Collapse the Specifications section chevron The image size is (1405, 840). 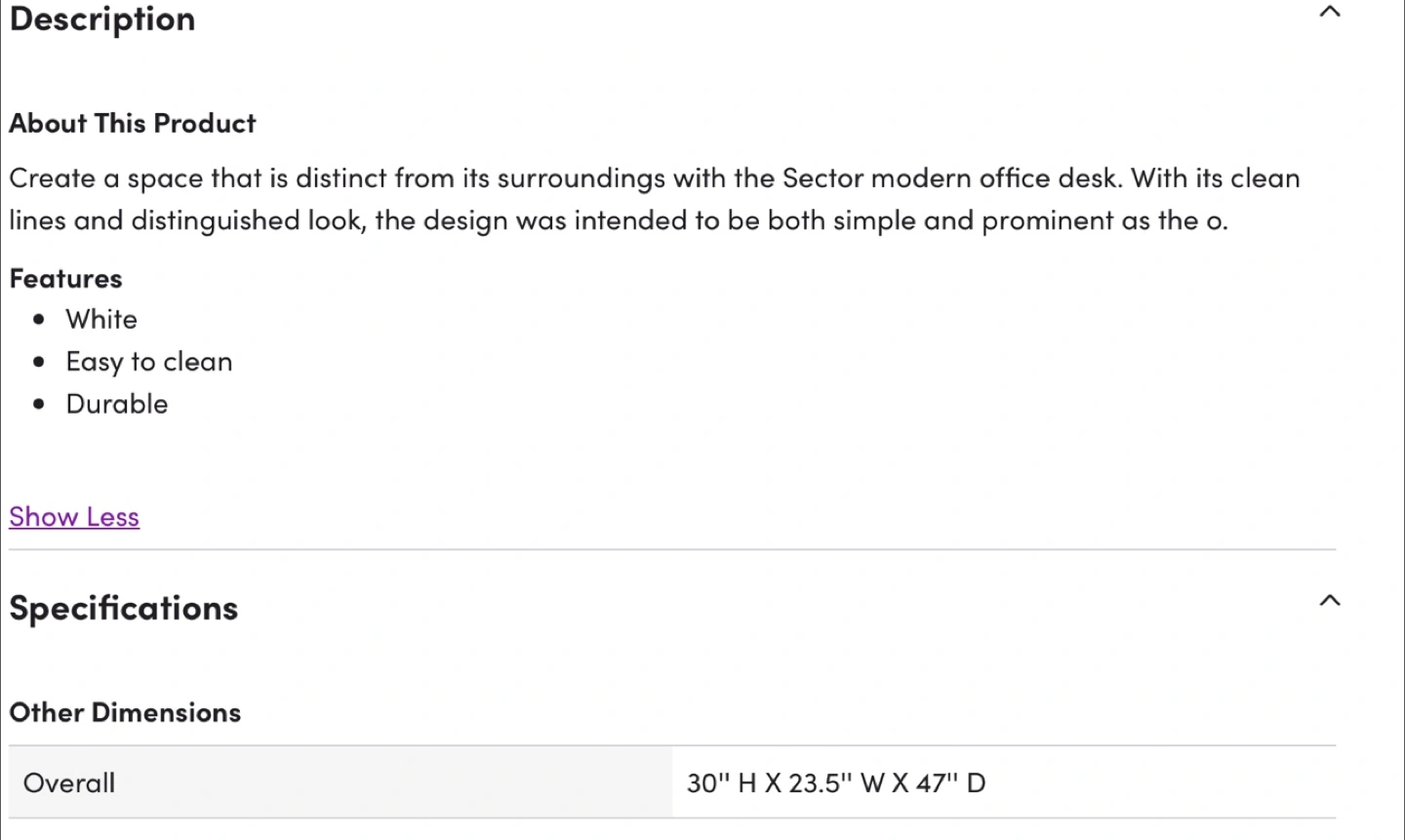[1329, 600]
